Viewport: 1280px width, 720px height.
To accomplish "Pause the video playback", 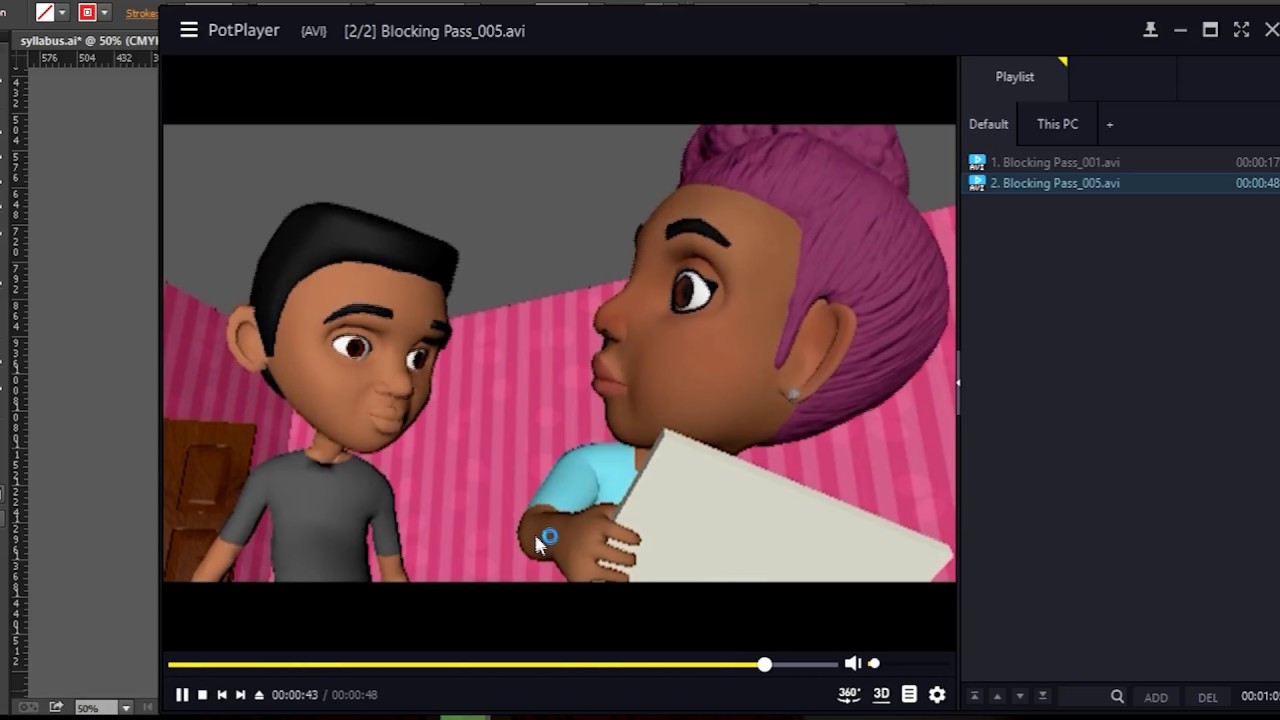I will (x=182, y=695).
